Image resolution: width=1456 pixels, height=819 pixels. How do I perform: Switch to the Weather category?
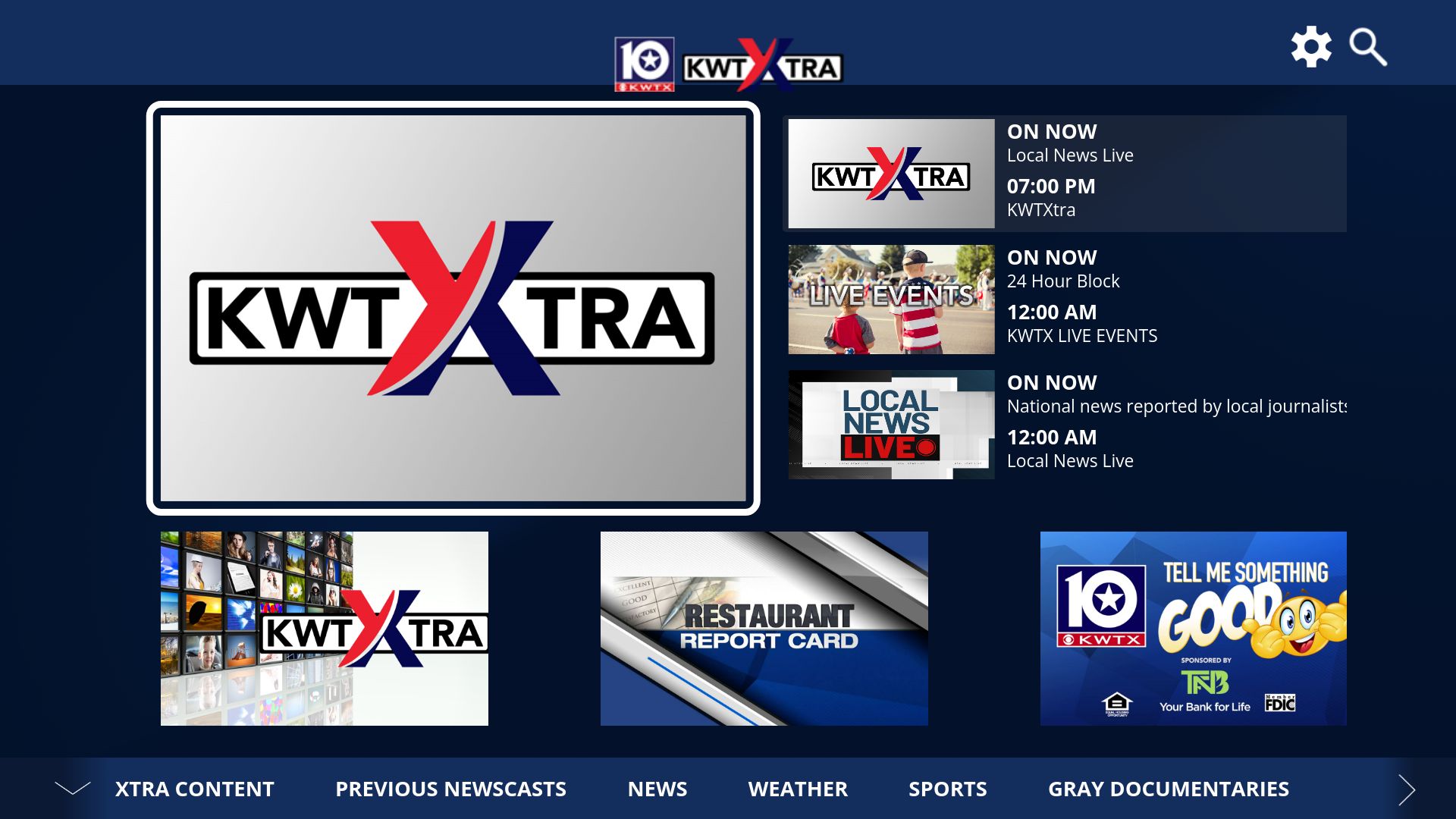point(798,789)
